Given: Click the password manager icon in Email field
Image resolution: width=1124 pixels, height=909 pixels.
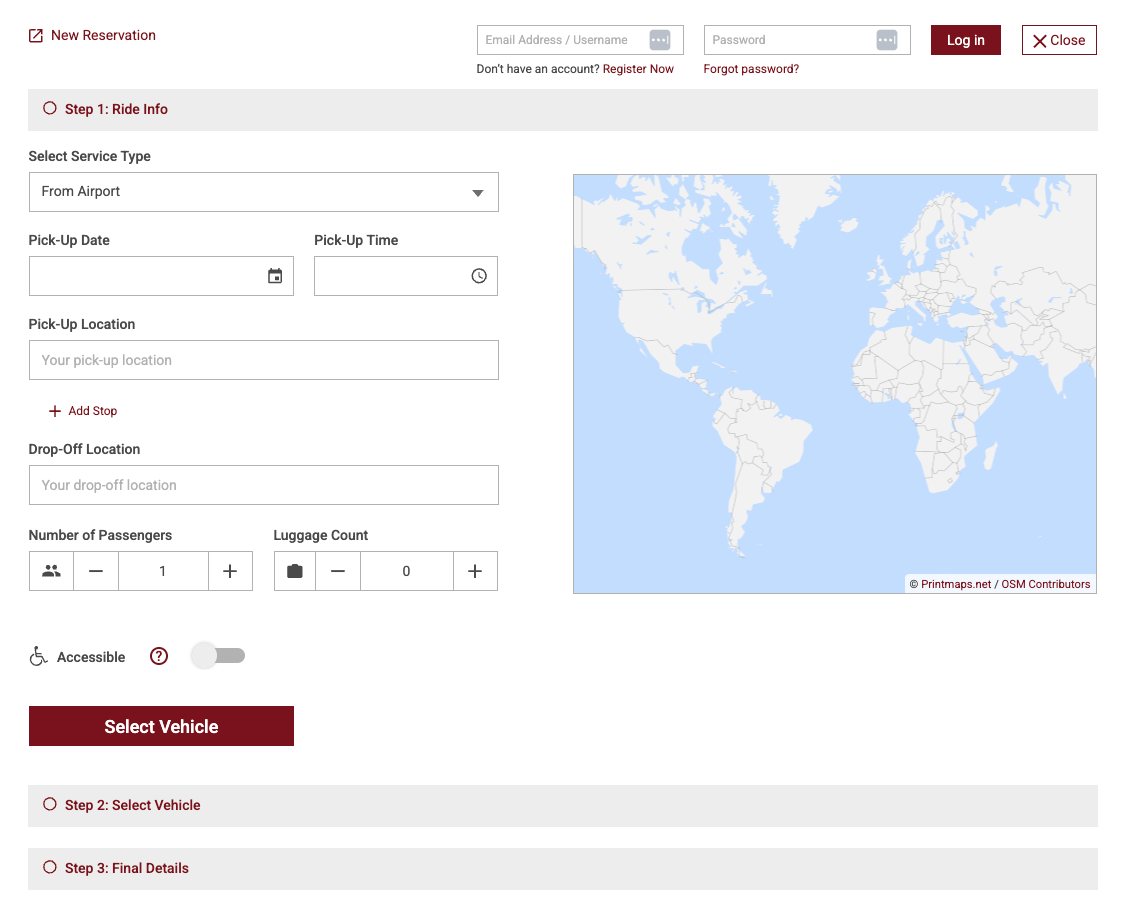Looking at the screenshot, I should click(659, 40).
